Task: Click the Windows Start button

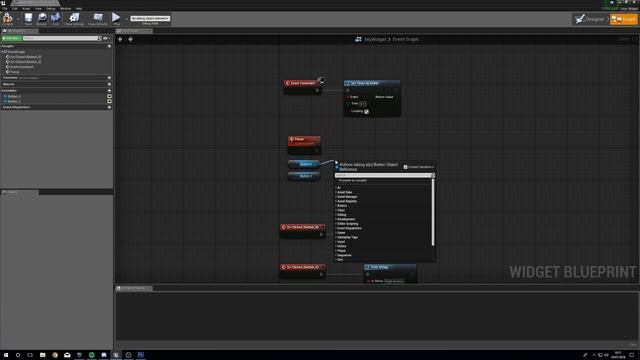Action: click(6, 355)
